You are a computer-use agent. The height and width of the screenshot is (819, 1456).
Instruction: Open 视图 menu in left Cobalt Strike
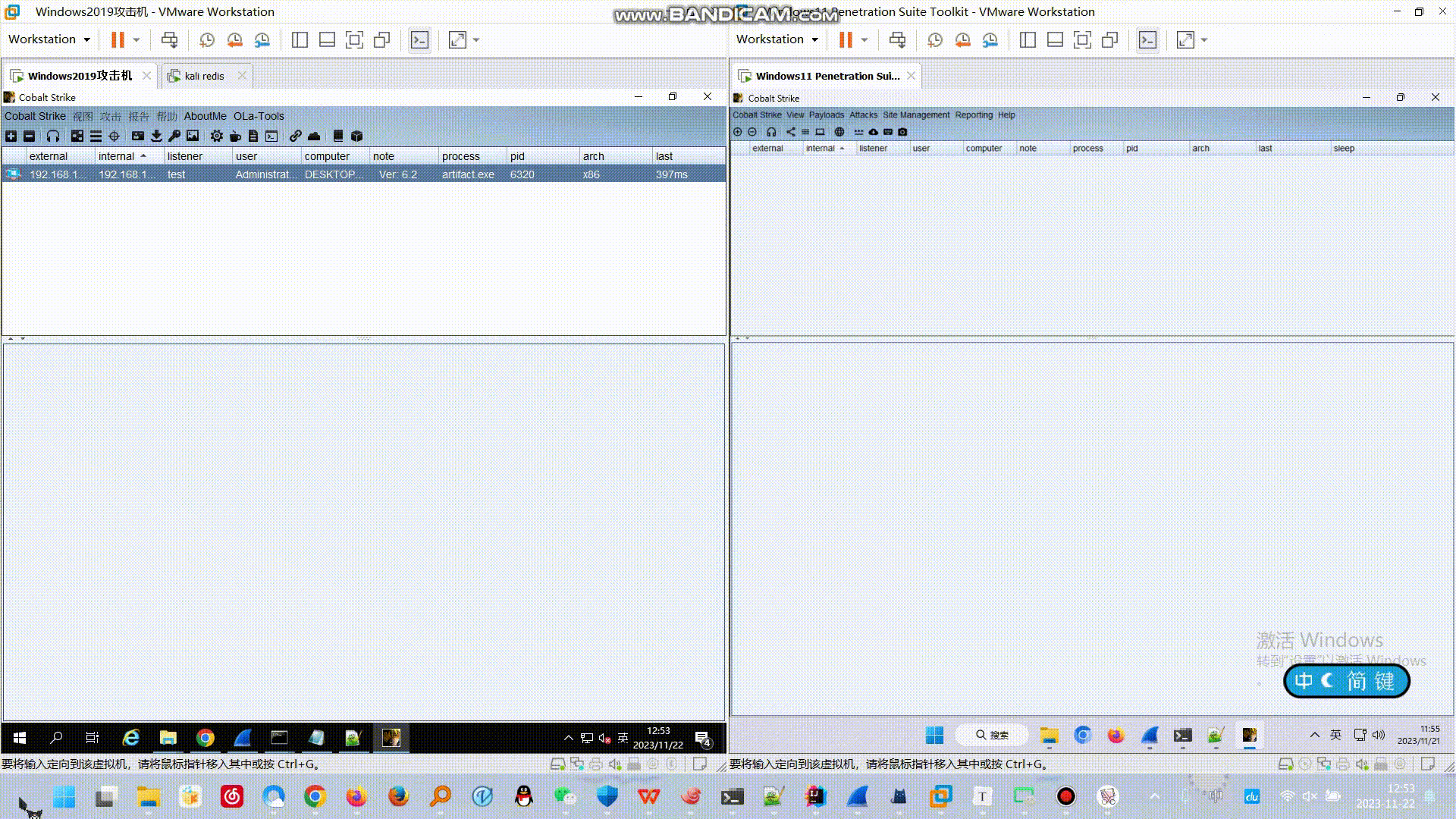pos(83,116)
